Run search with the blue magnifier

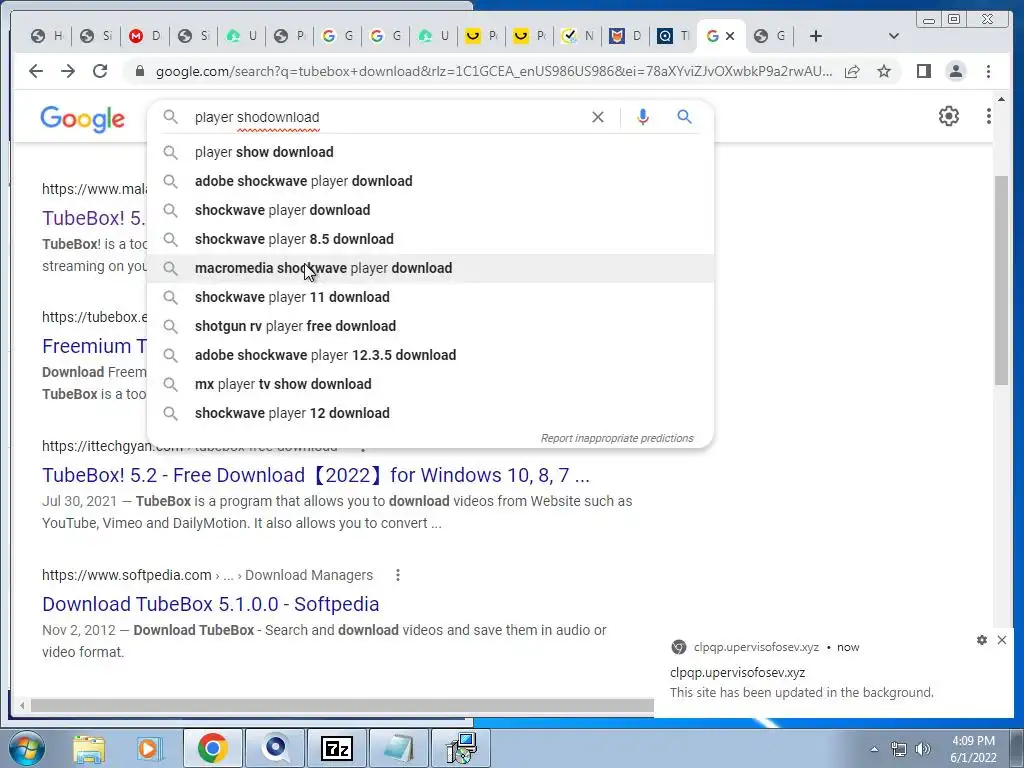(x=684, y=117)
